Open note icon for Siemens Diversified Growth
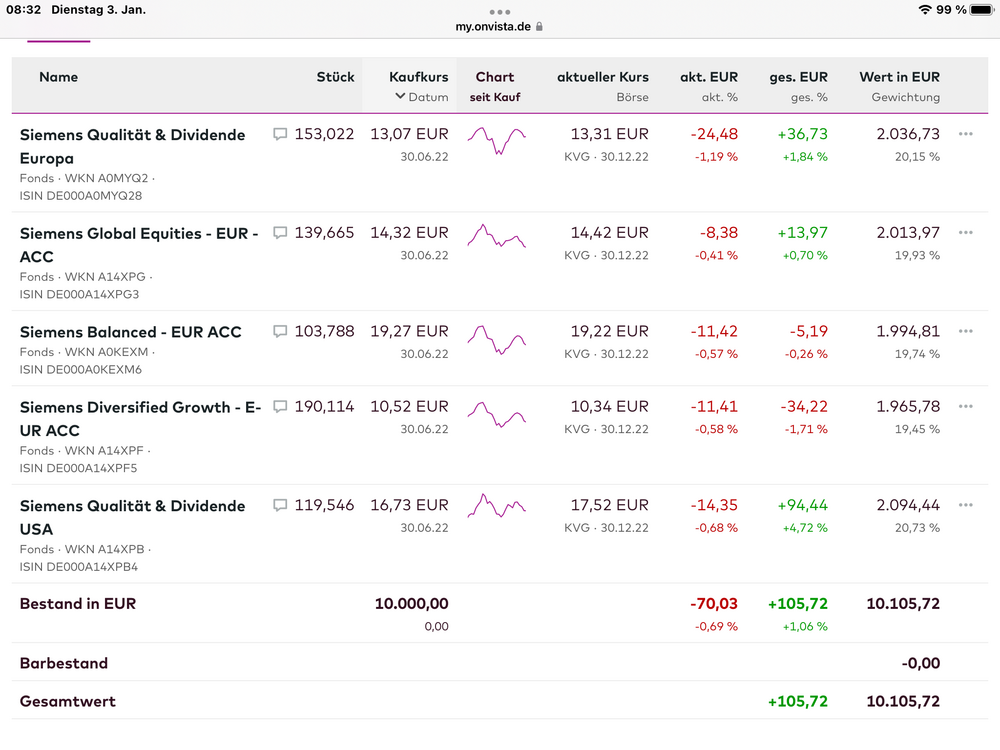 tap(280, 407)
